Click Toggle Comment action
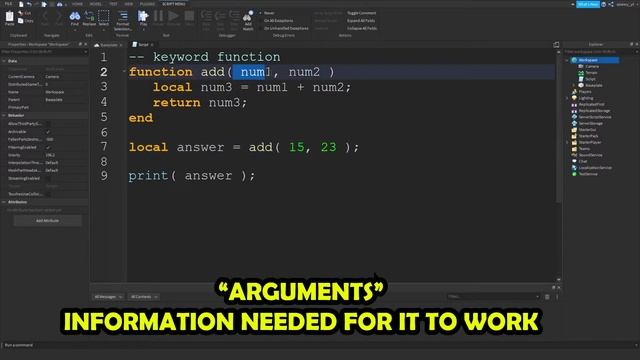Screen dimensions: 640x360 tap(361, 13)
